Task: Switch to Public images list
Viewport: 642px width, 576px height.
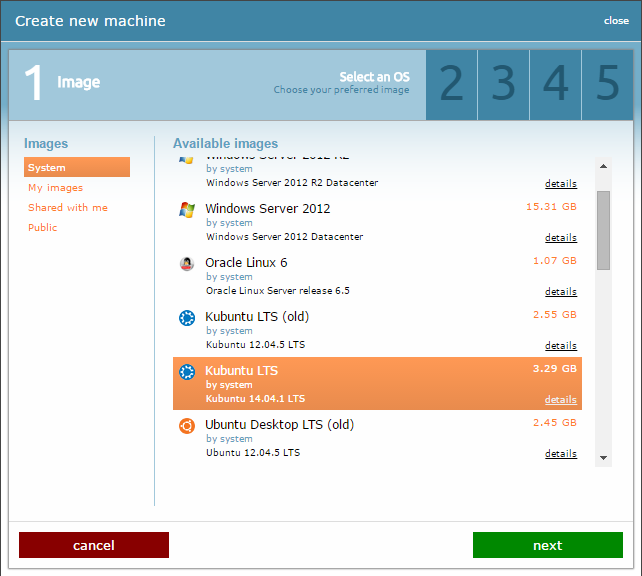Action: (42, 227)
